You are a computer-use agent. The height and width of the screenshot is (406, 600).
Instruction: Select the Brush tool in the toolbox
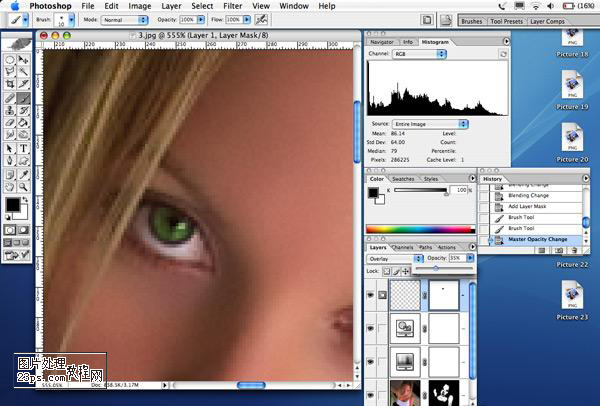[24, 98]
